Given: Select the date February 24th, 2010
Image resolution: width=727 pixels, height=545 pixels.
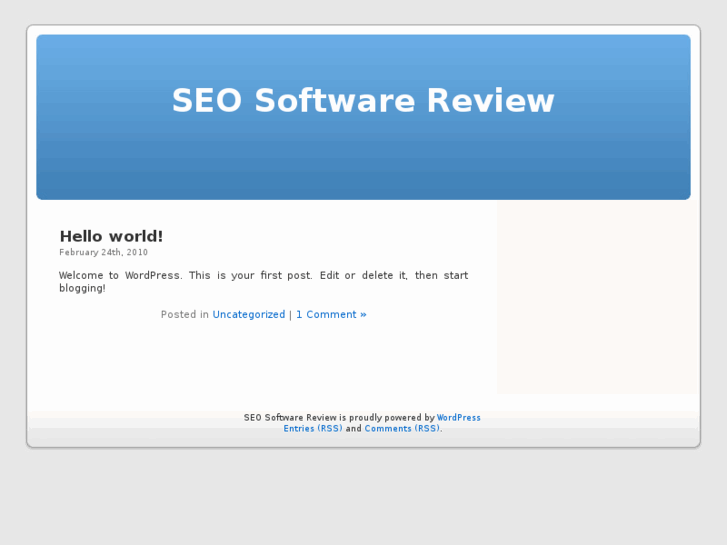Looking at the screenshot, I should [x=103, y=252].
